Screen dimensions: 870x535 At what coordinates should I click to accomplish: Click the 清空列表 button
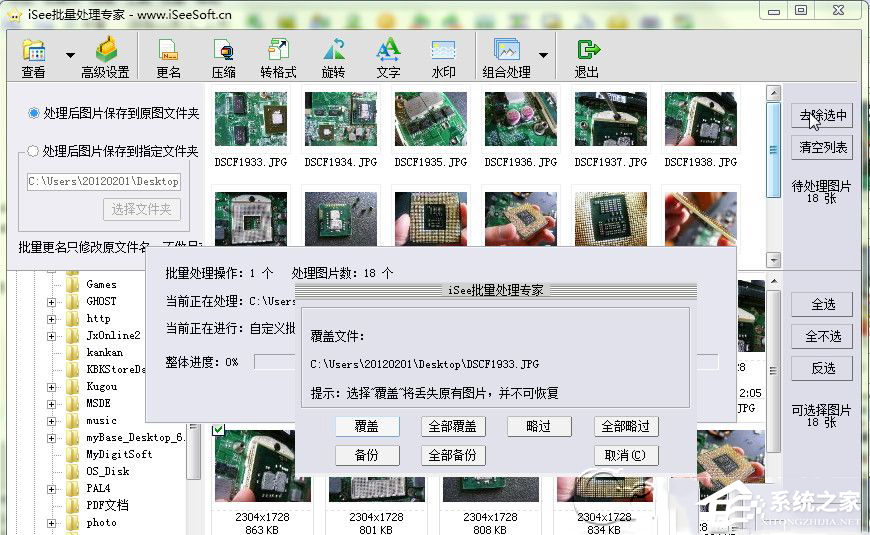click(x=822, y=148)
